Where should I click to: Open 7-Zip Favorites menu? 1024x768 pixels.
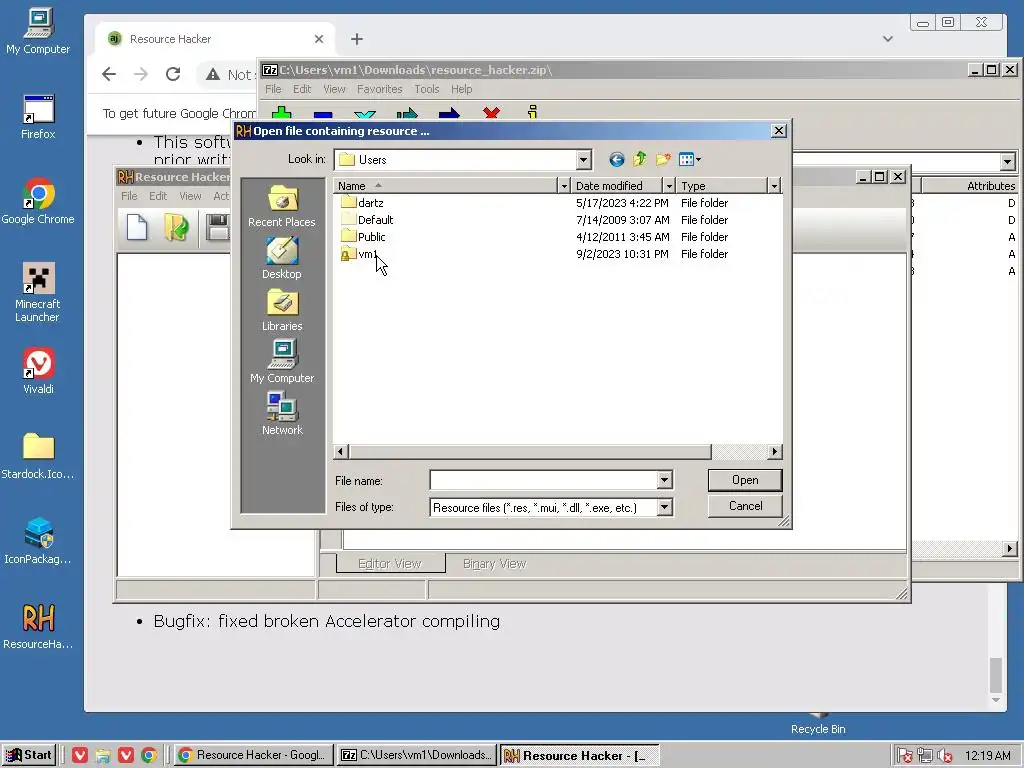point(379,89)
